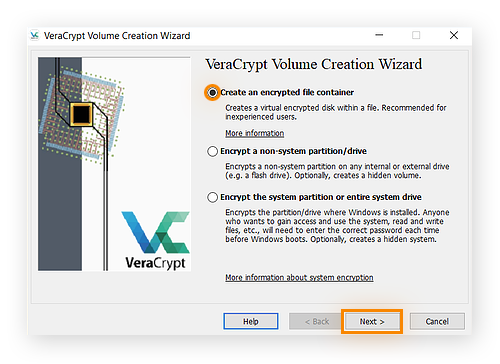Close the VeraCrypt wizard window
500x364 pixels.
pos(454,35)
